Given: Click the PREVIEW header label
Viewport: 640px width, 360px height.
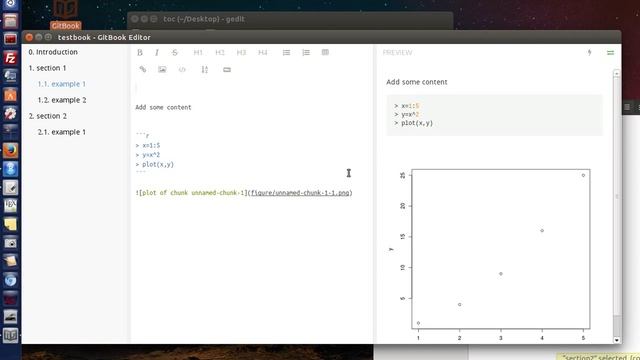Looking at the screenshot, I should (397, 52).
